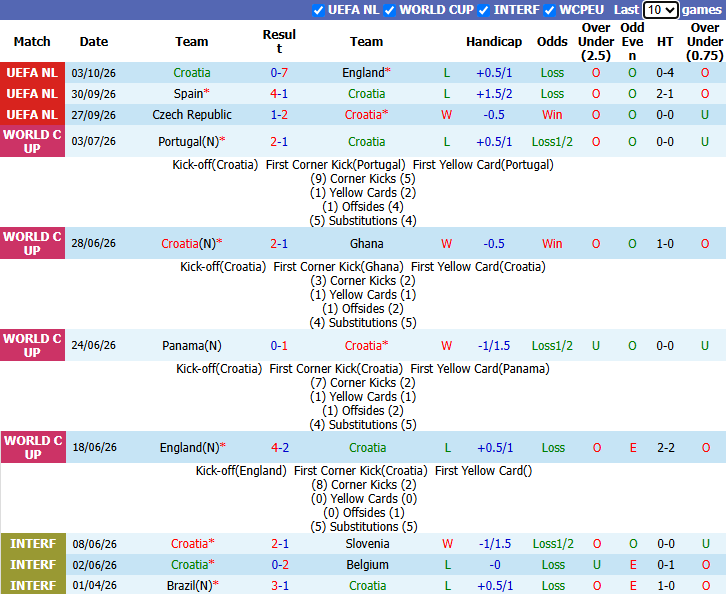Viewport: 726px width, 594px height.
Task: Disable the INTERF filter checkbox
Action: (484, 10)
